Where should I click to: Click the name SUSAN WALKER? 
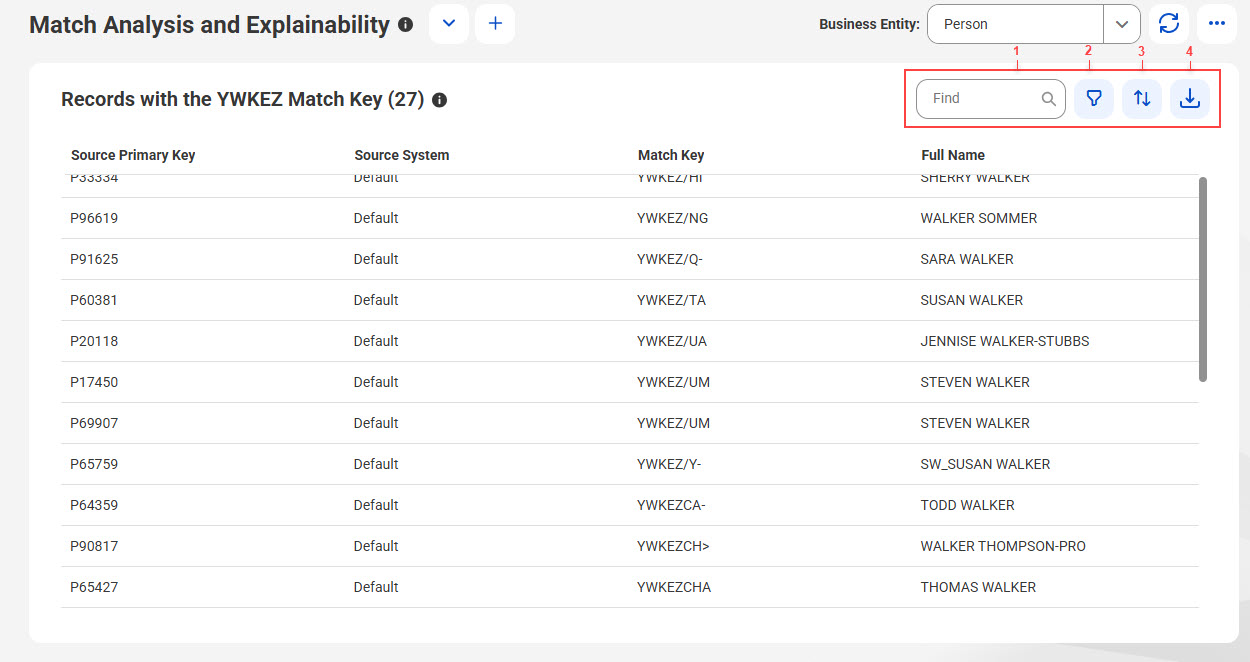(x=972, y=300)
